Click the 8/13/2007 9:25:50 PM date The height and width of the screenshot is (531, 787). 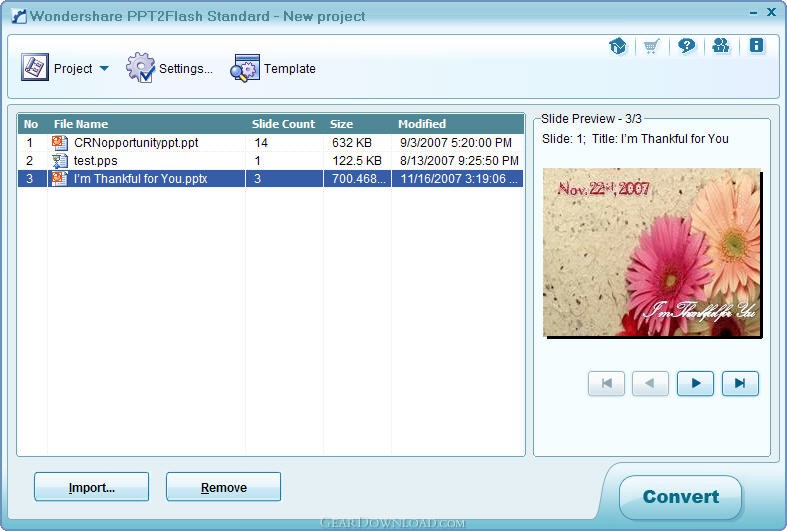pos(459,161)
